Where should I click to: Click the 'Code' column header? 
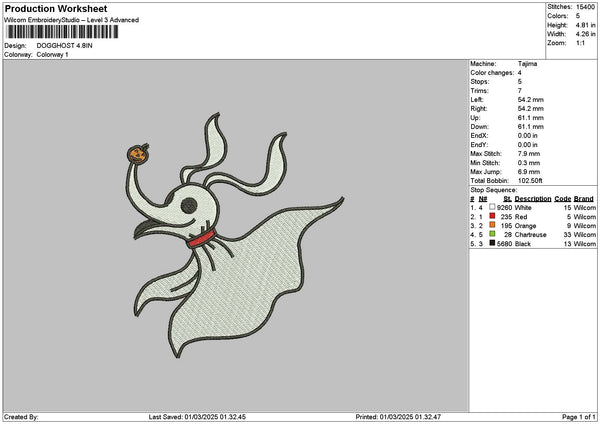(562, 199)
